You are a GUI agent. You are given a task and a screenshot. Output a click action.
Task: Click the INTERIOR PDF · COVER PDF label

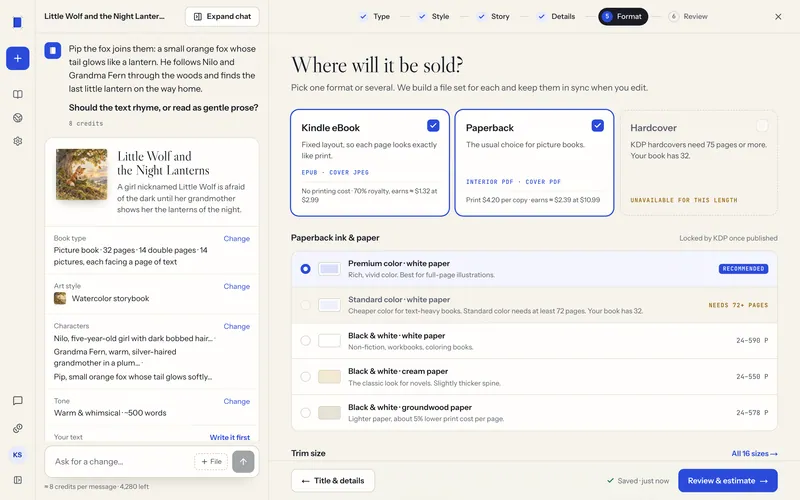[513, 182]
